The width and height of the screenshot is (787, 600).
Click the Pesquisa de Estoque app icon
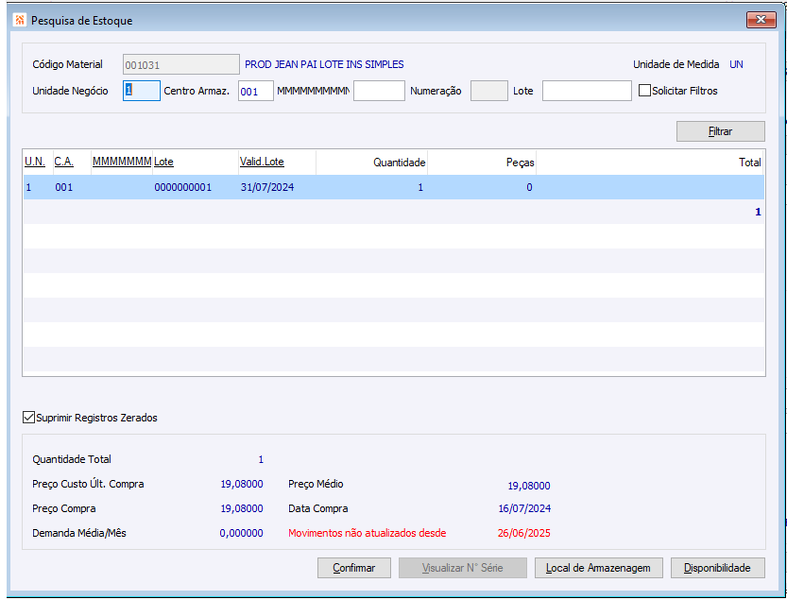click(20, 21)
